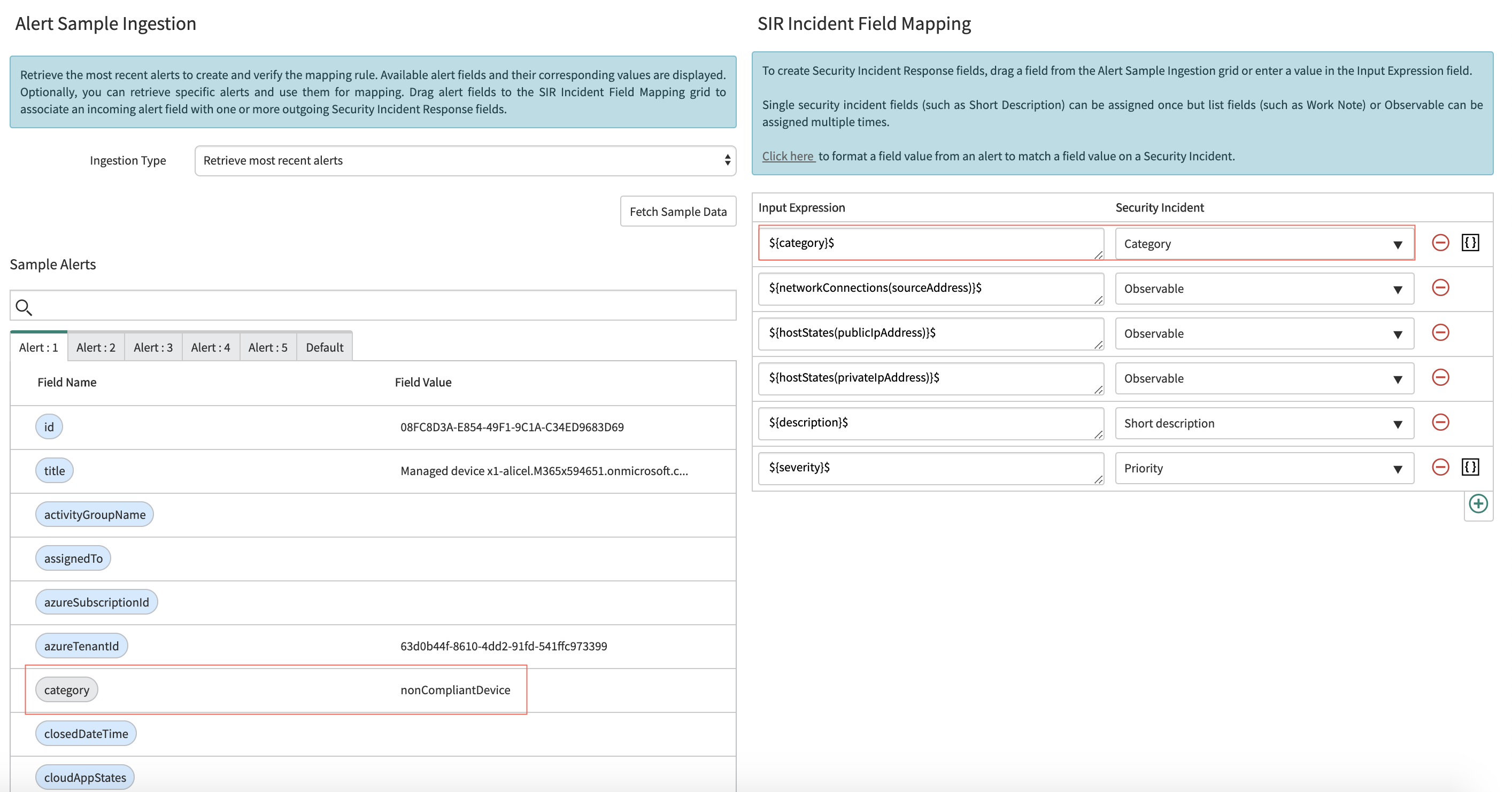
Task: Edit the ${category}$ input expression
Action: click(x=931, y=244)
